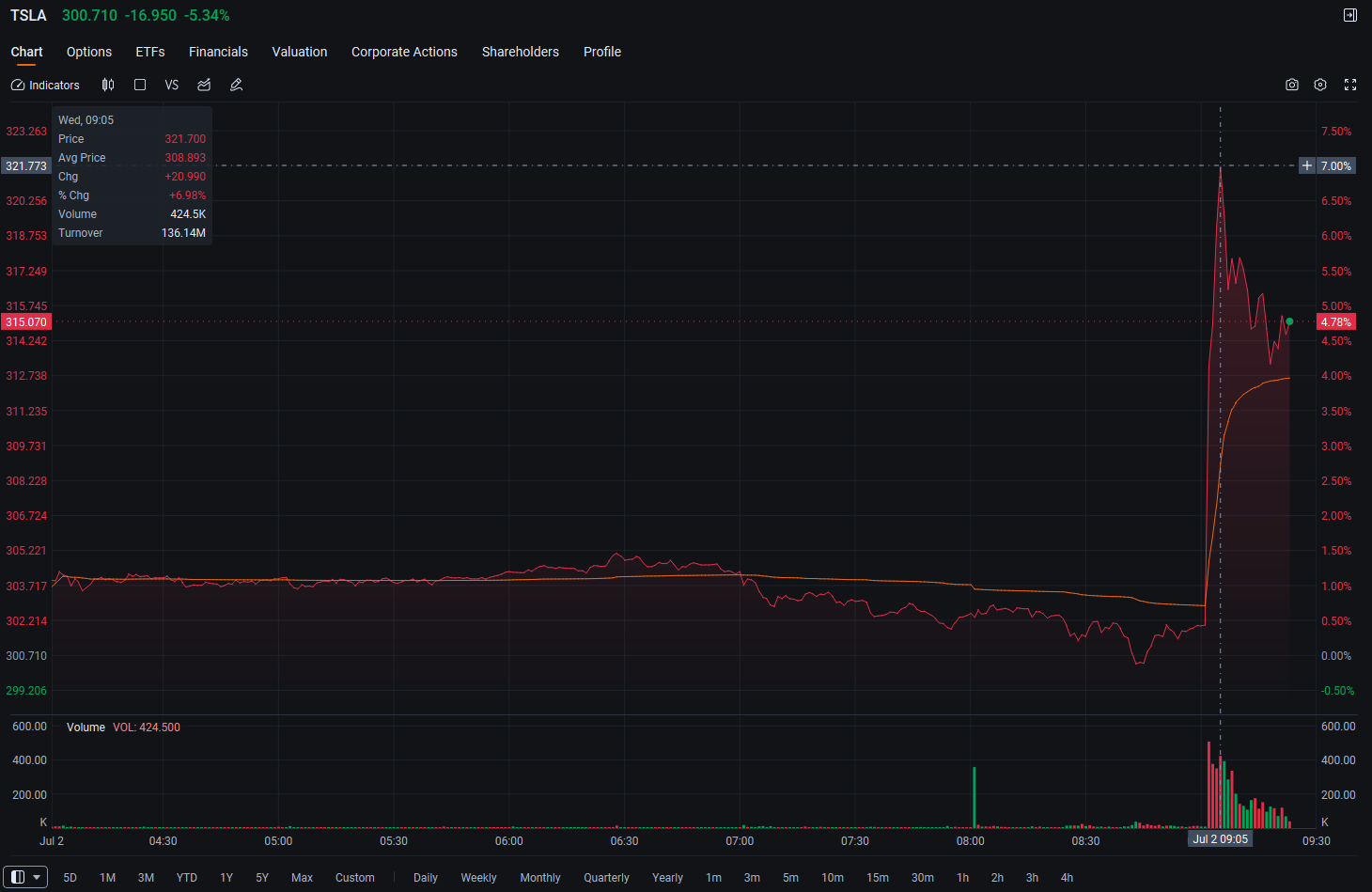Switch to the Yearly interval
This screenshot has height=892, width=1372.
tap(667, 878)
